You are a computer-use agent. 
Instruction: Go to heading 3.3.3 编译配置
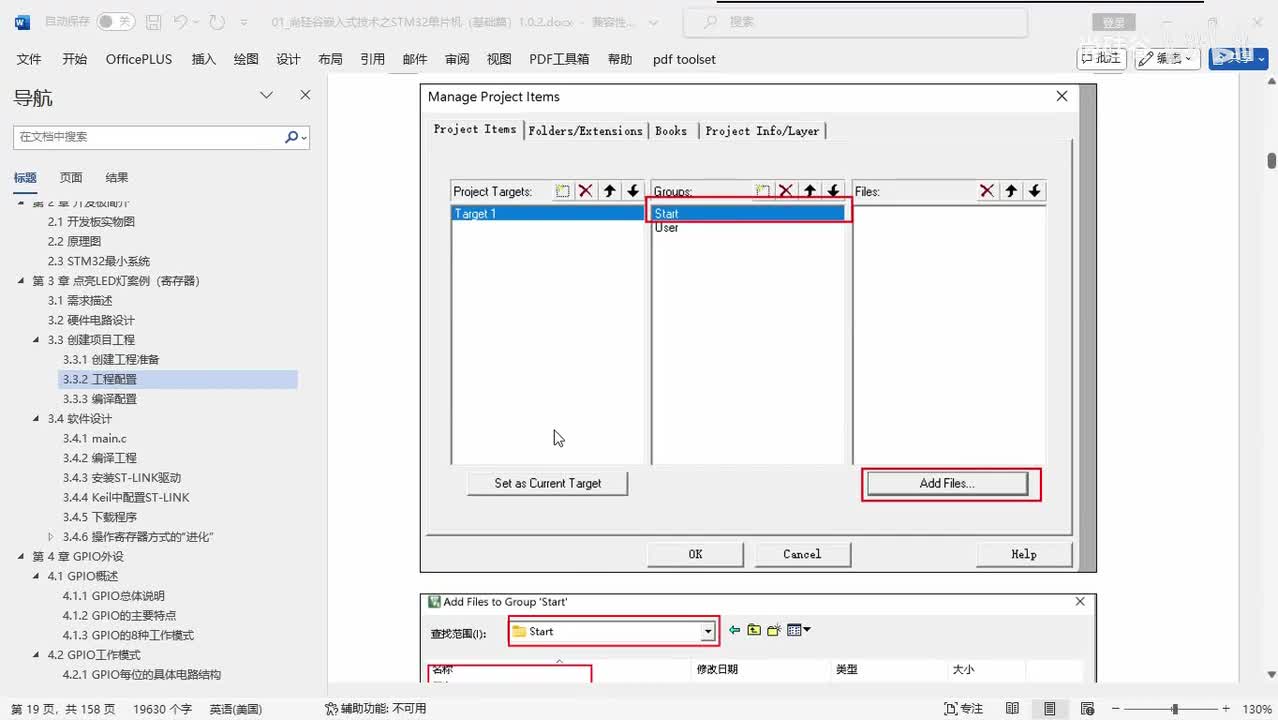(x=99, y=399)
